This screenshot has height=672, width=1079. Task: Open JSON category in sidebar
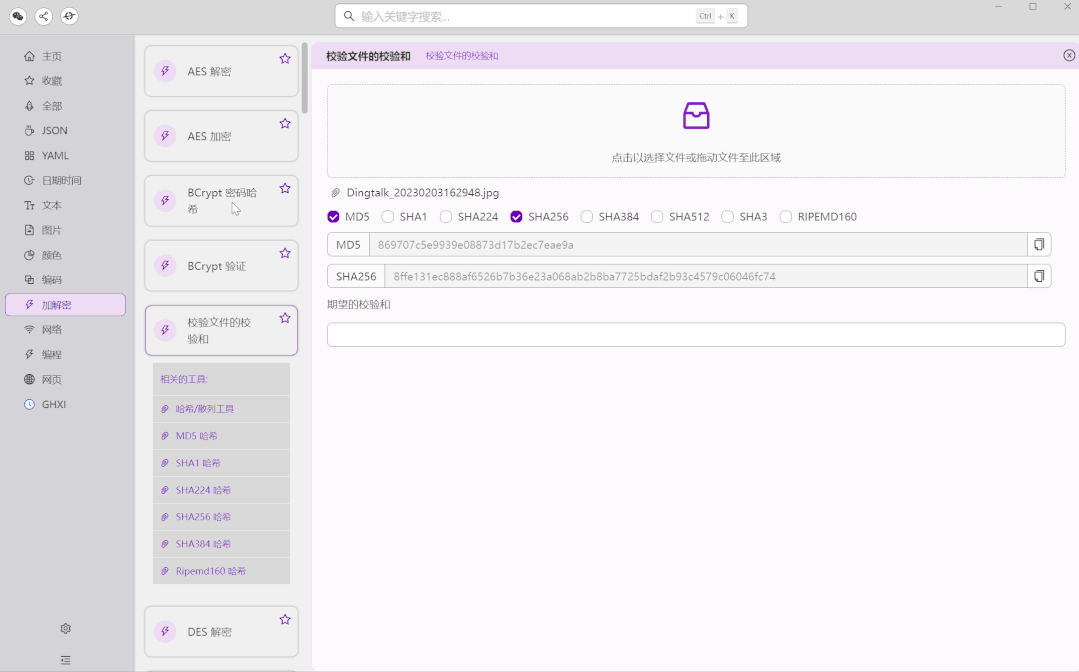click(x=65, y=131)
